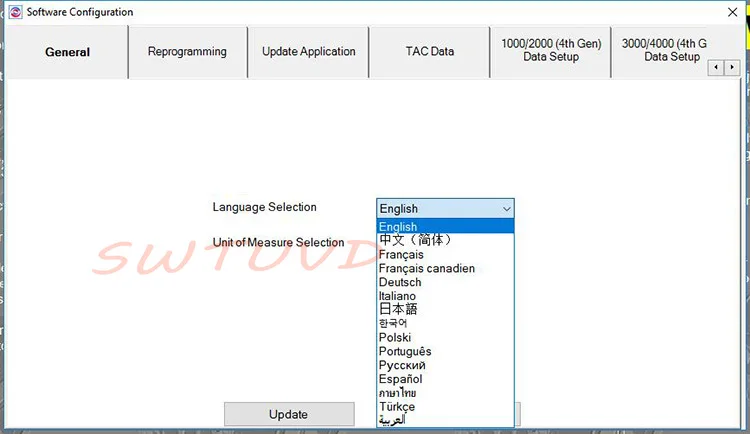Select Français canadien language option
750x434 pixels.
click(x=445, y=268)
